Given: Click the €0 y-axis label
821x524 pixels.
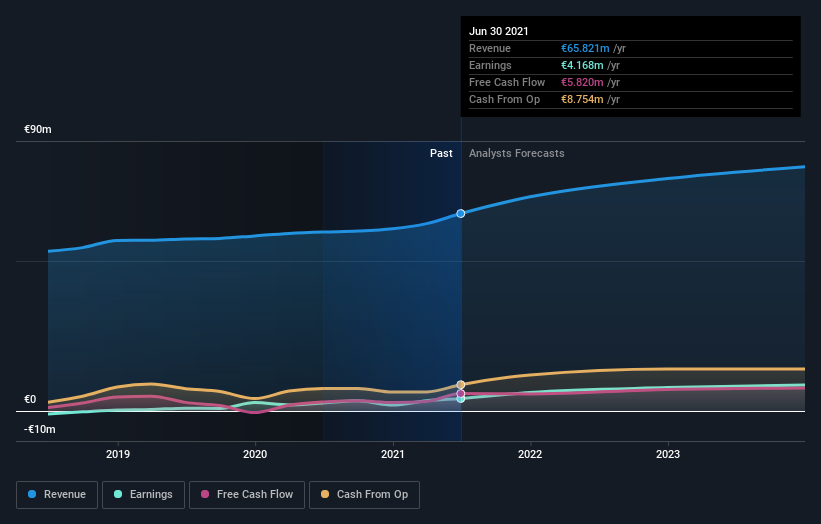Looking at the screenshot, I should pyautogui.click(x=30, y=399).
